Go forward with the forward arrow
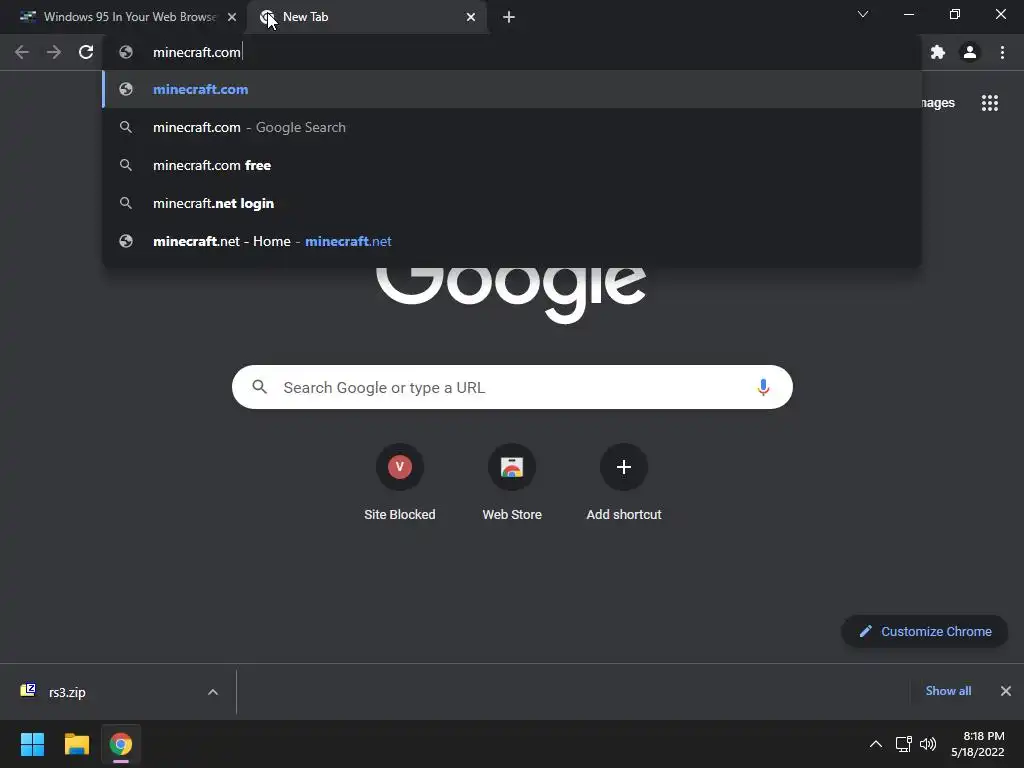 [54, 52]
